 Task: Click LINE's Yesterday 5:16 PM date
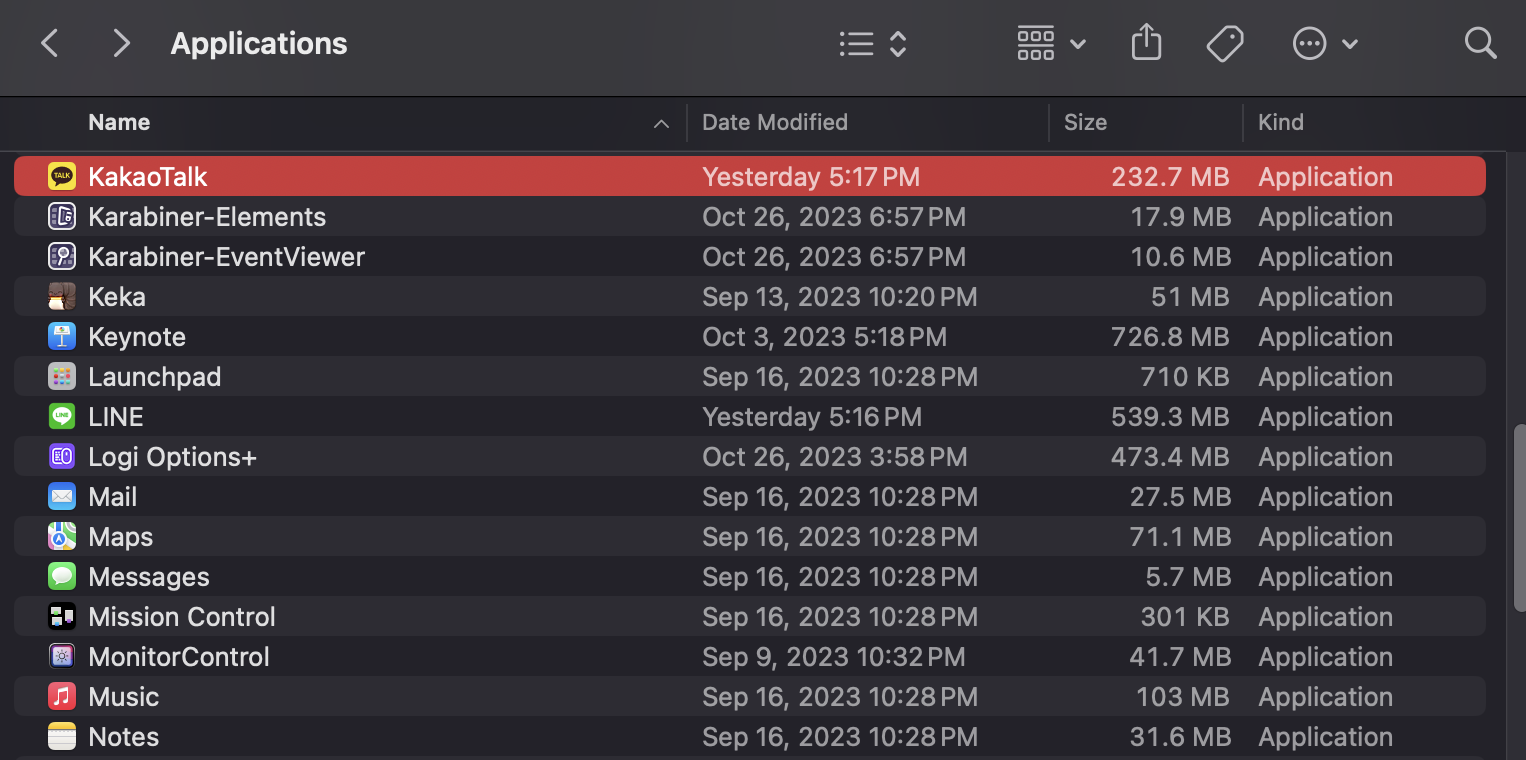coord(812,417)
